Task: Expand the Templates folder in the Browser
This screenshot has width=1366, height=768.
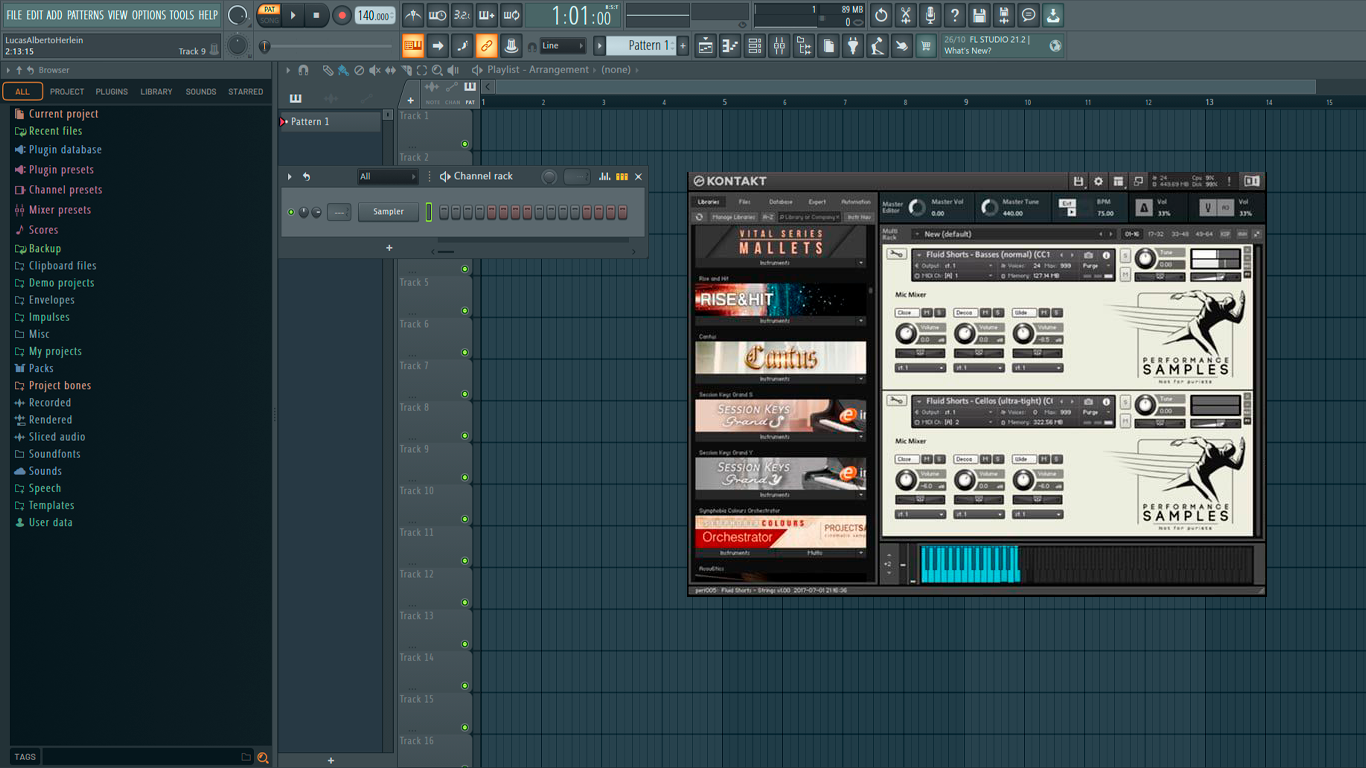Action: (51, 505)
